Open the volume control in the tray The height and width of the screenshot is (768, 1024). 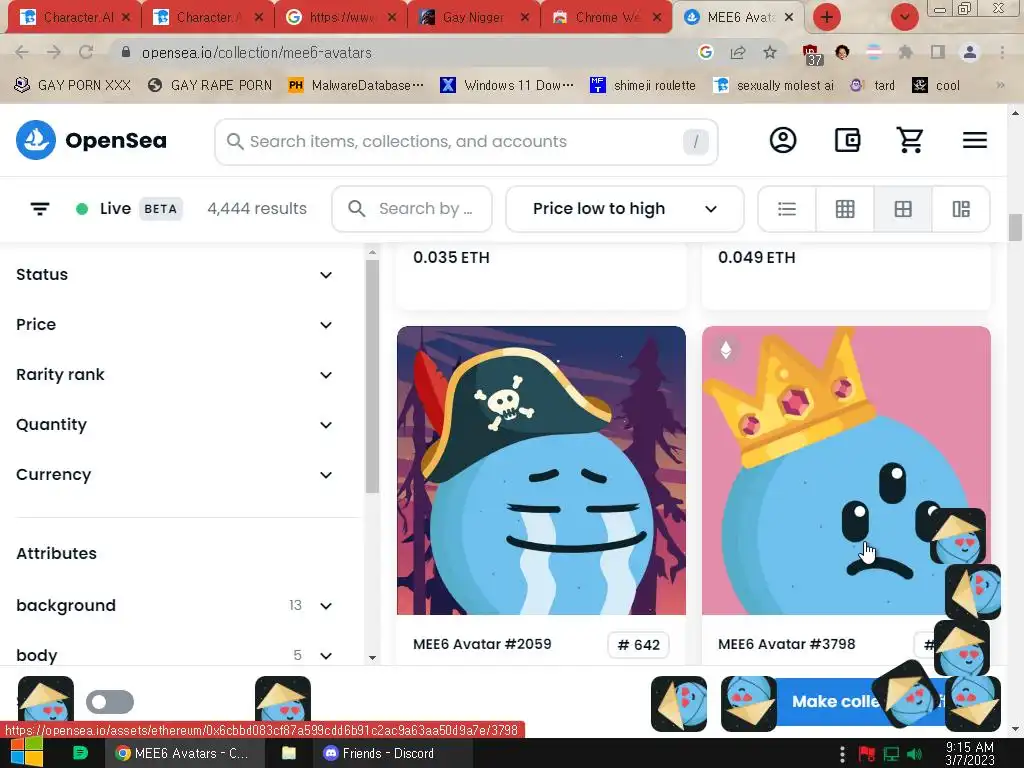pos(914,754)
